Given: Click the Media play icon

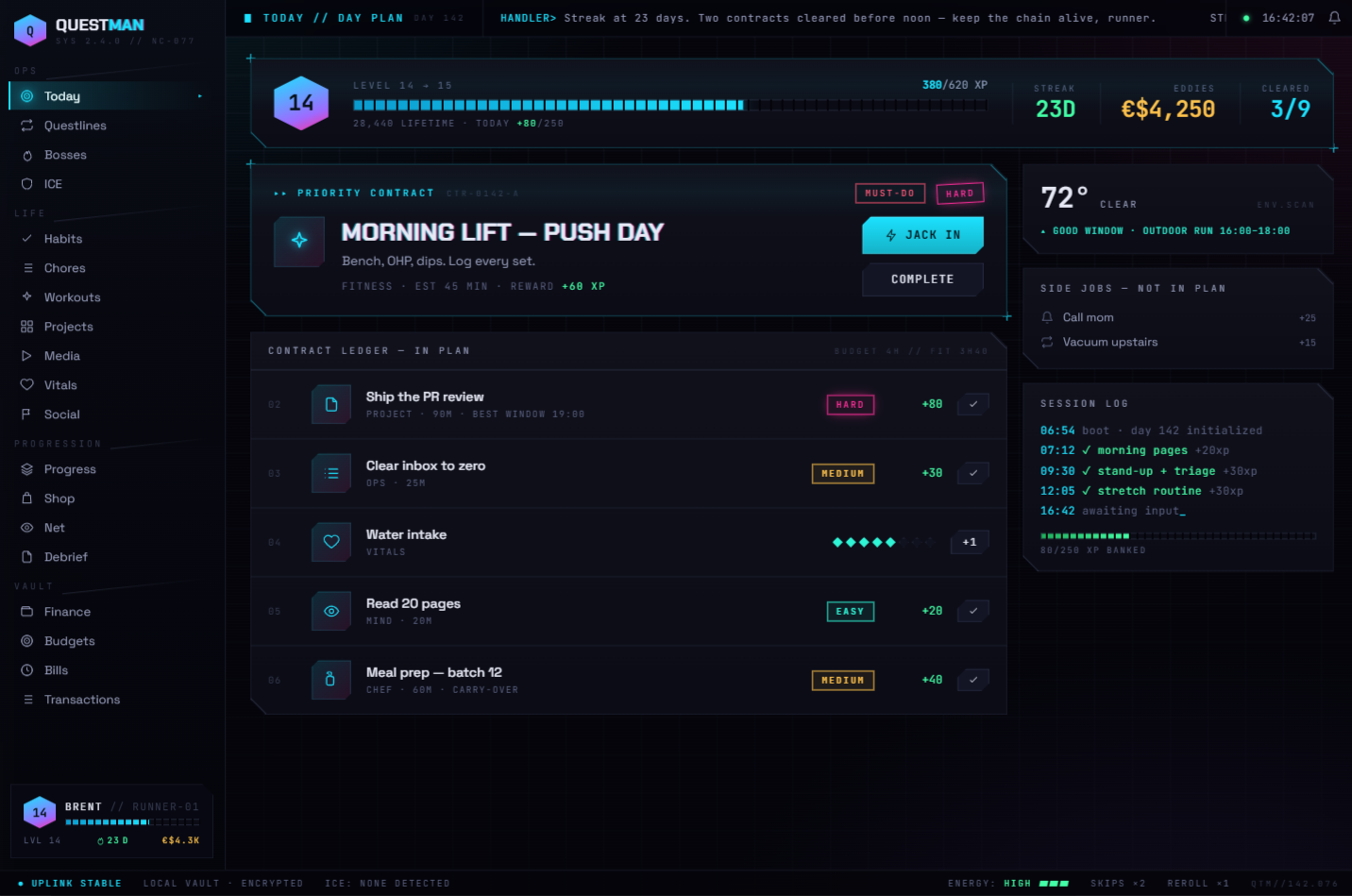Looking at the screenshot, I should (27, 356).
